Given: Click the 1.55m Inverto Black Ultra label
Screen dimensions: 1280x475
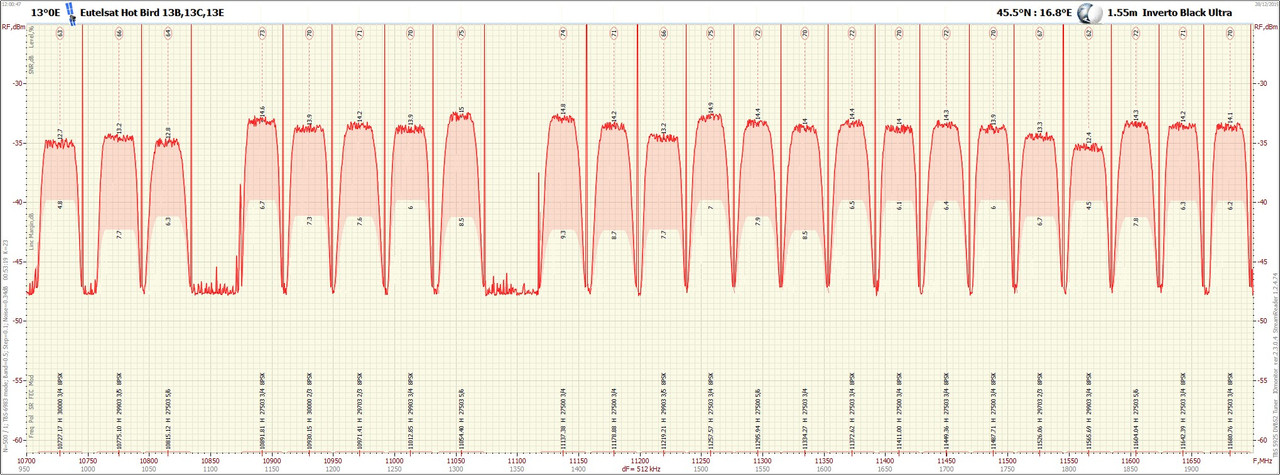Looking at the screenshot, I should [1168, 13].
